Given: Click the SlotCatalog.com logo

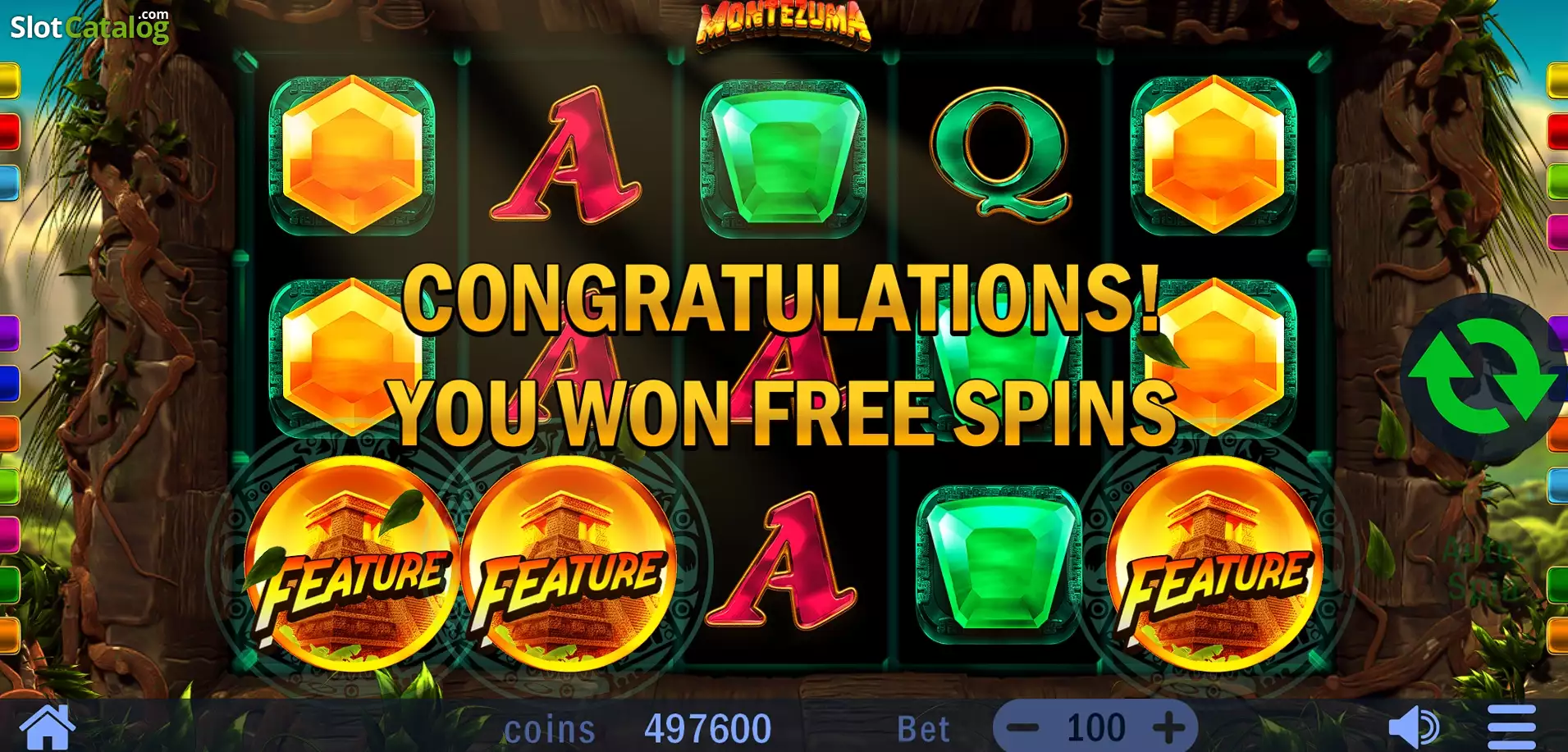Looking at the screenshot, I should 89,26.
